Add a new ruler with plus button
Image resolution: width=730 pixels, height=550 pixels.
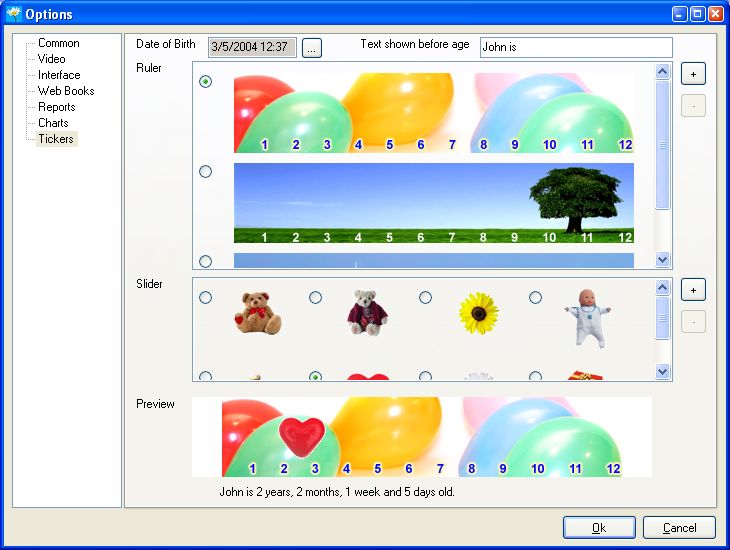point(693,74)
